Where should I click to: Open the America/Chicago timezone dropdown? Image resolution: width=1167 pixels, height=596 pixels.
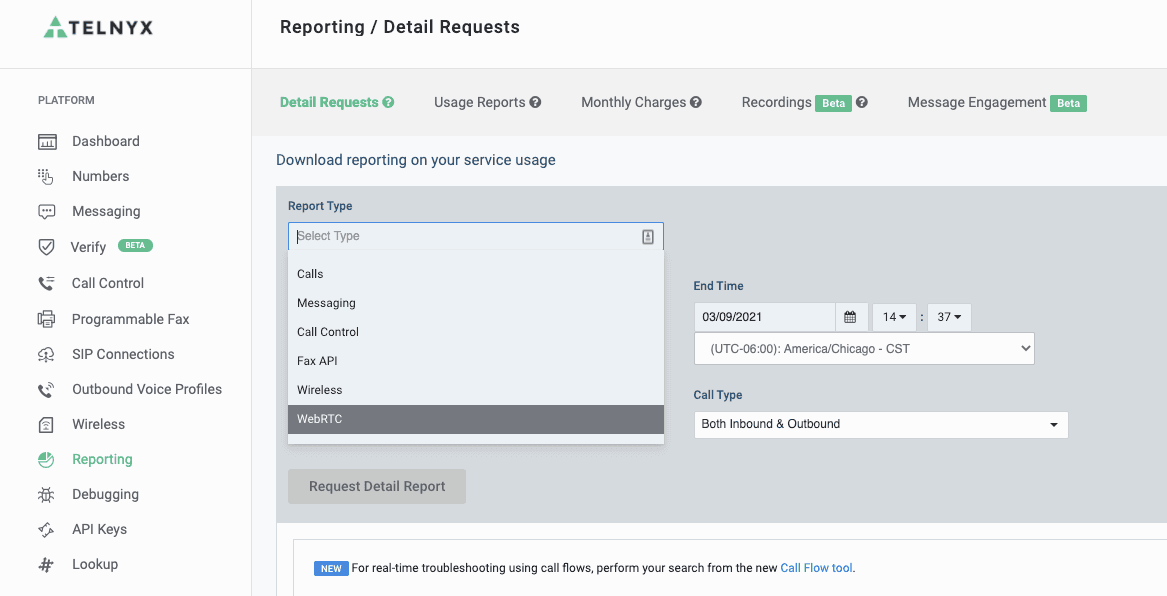pyautogui.click(x=864, y=348)
